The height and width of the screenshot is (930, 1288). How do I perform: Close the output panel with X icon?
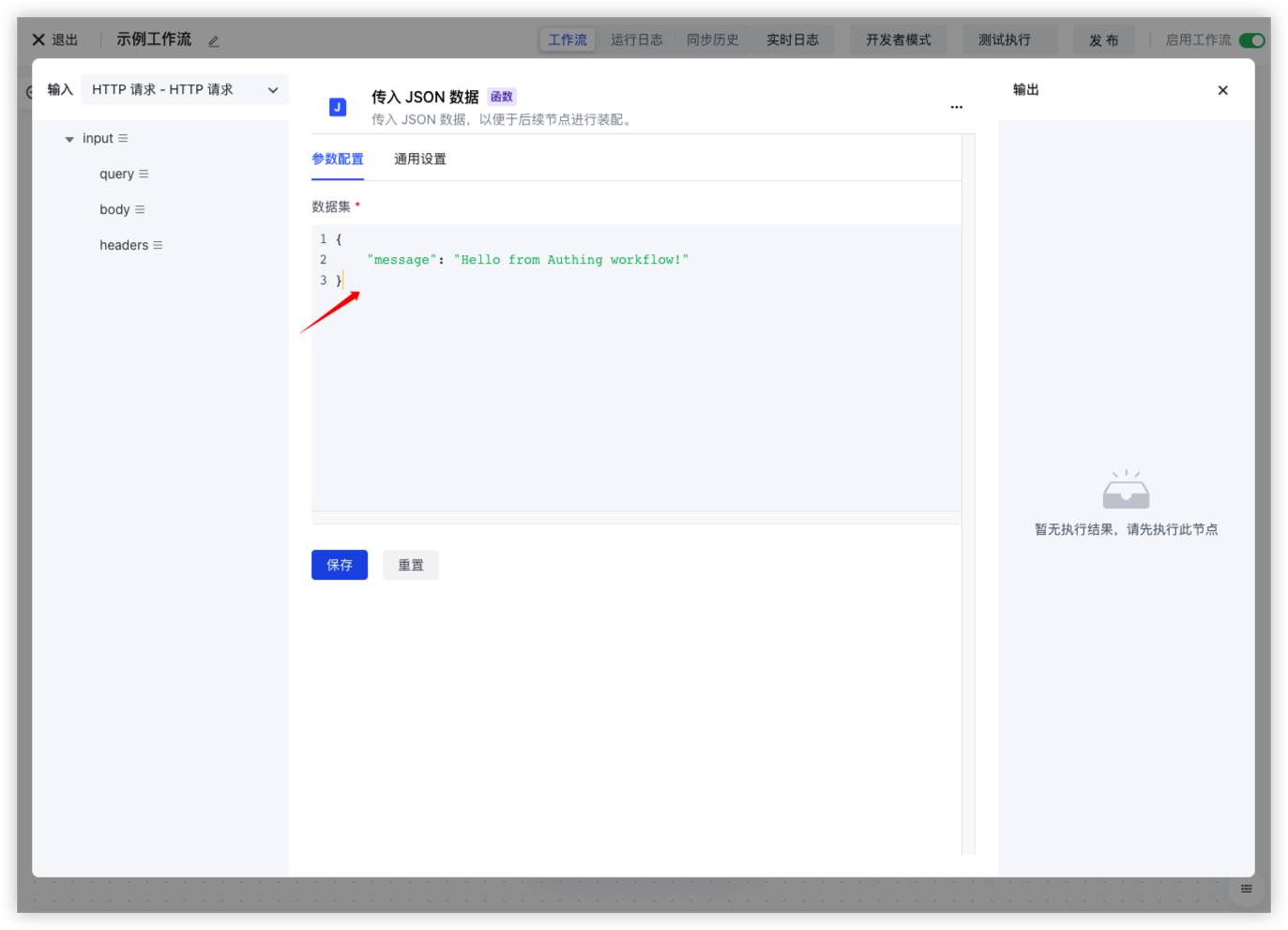1222,91
